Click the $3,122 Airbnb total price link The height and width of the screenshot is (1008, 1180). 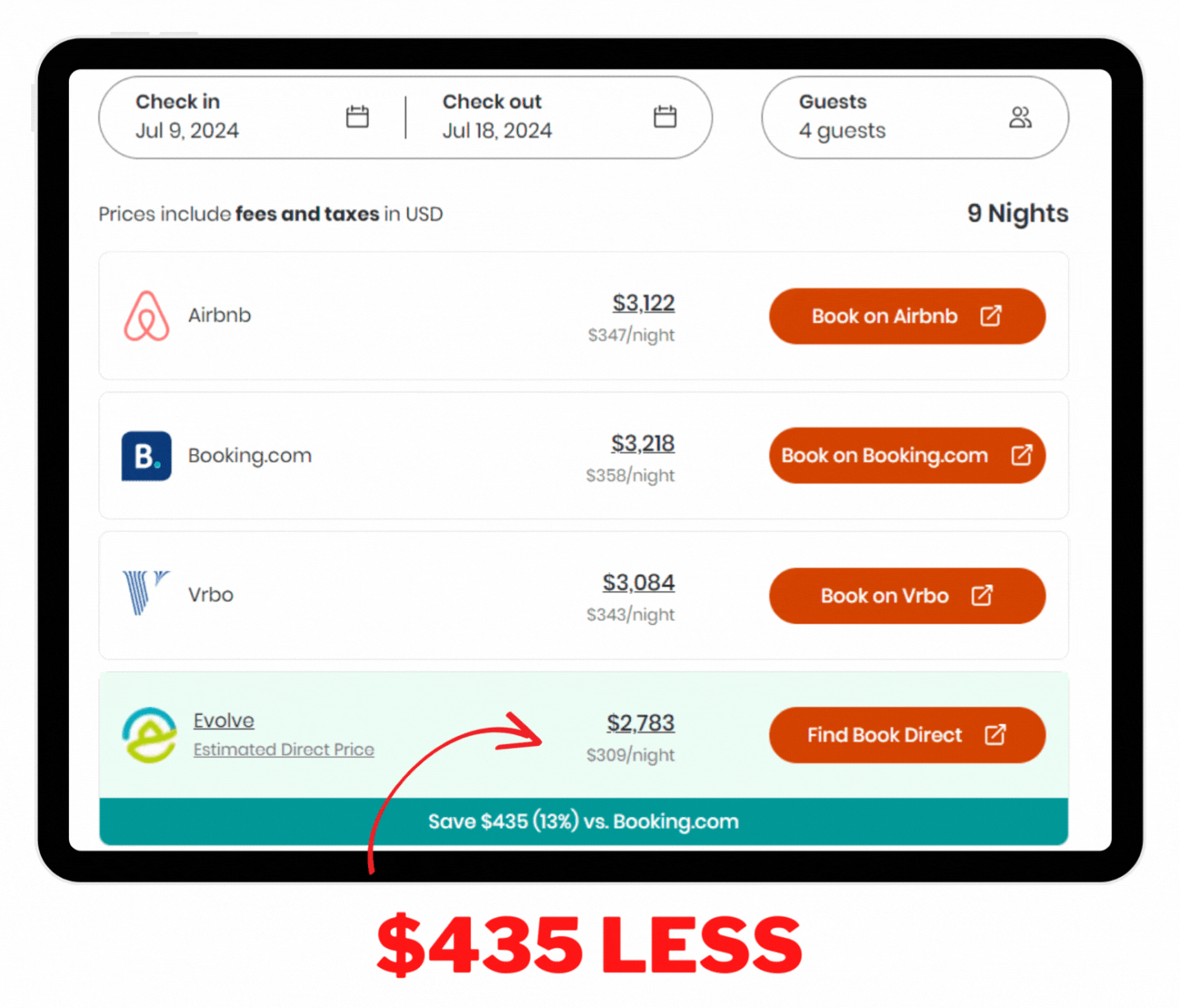pyautogui.click(x=643, y=303)
